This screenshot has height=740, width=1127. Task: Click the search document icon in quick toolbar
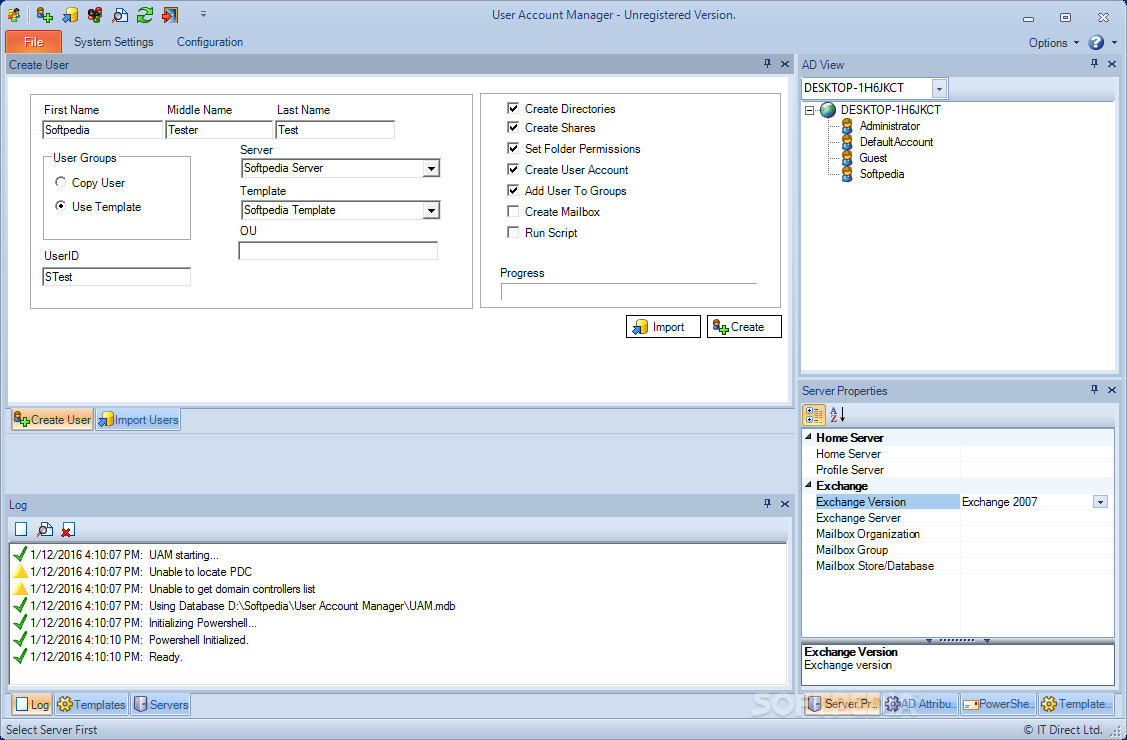click(120, 15)
